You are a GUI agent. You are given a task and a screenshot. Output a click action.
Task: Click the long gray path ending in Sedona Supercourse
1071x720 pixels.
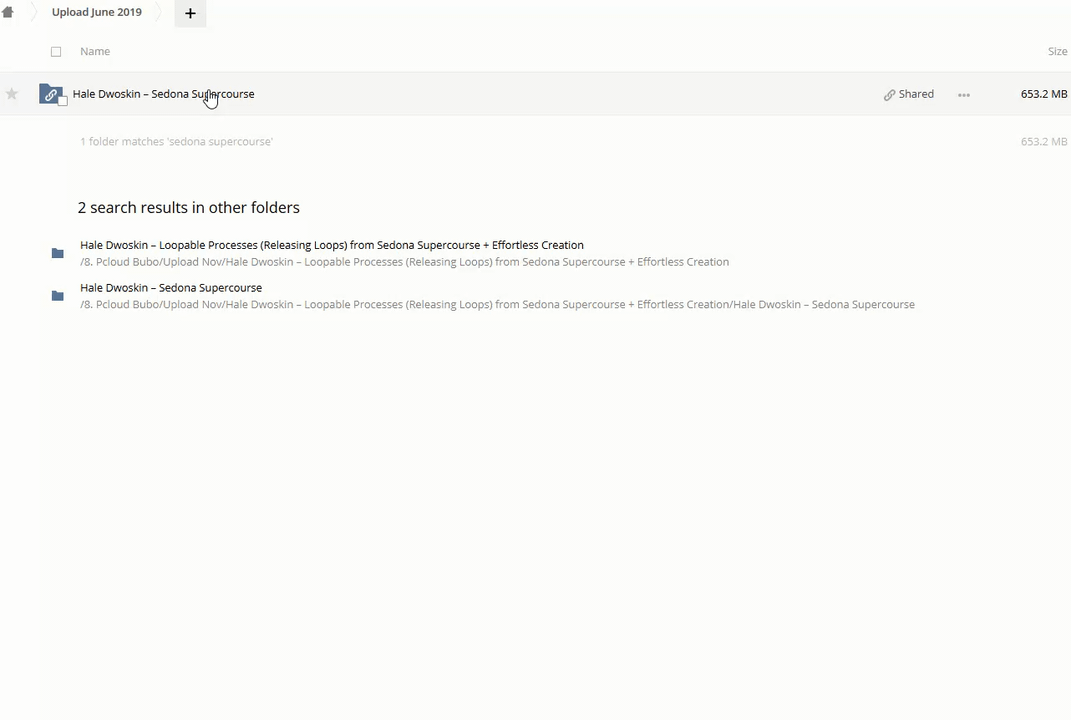(x=497, y=305)
